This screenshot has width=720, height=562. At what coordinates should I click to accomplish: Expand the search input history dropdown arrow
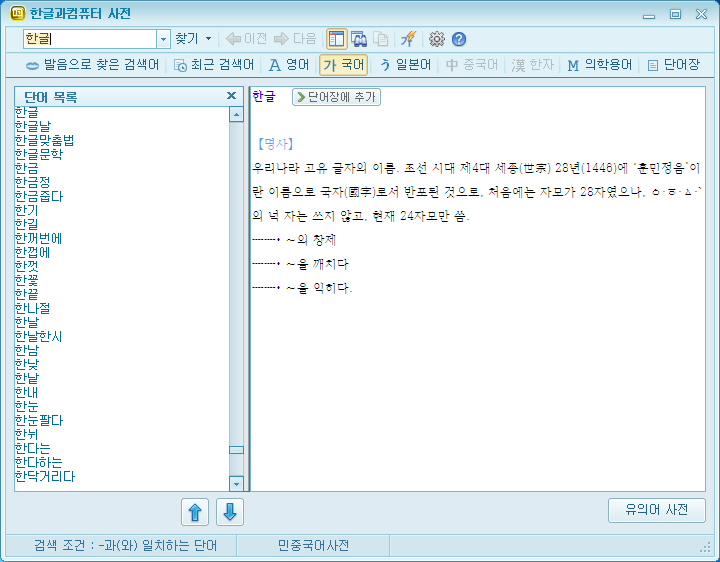coord(163,39)
